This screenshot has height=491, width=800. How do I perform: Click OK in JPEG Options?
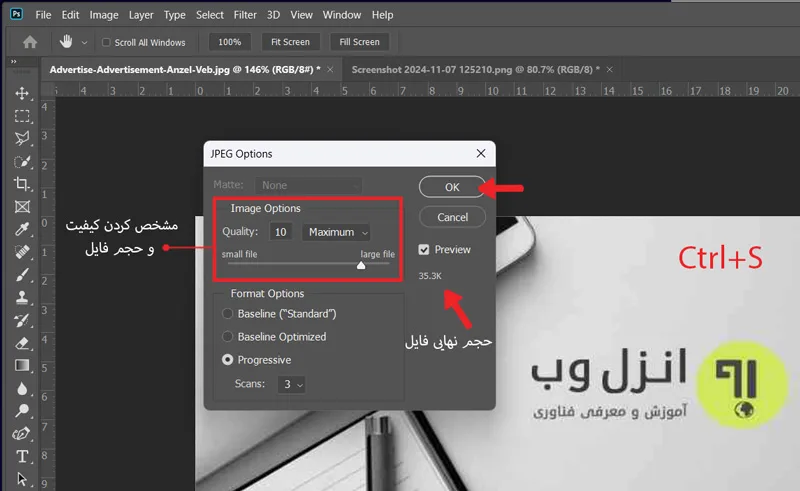click(x=452, y=187)
